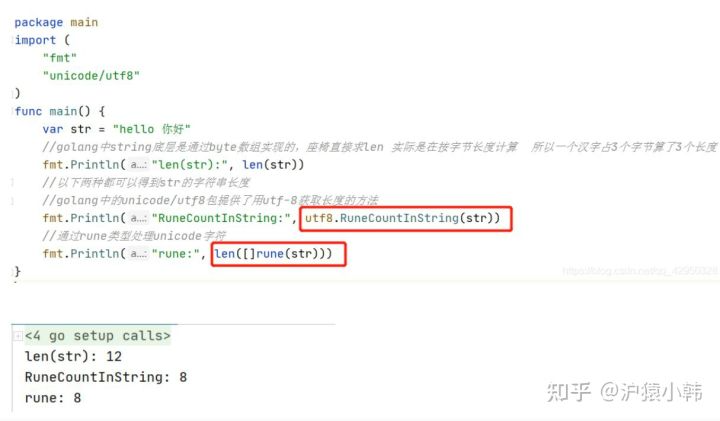
Task: Click output line len(str): 12
Action: 73,357
